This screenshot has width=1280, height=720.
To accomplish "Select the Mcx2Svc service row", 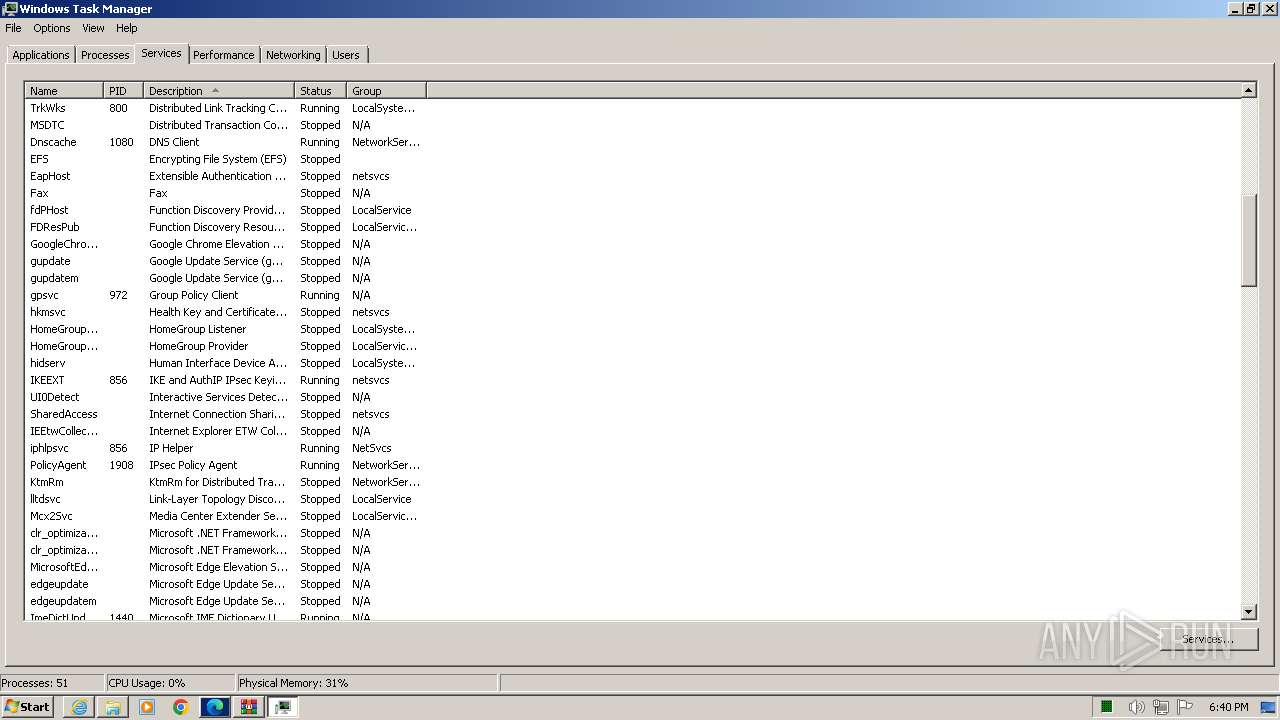I will pos(633,516).
